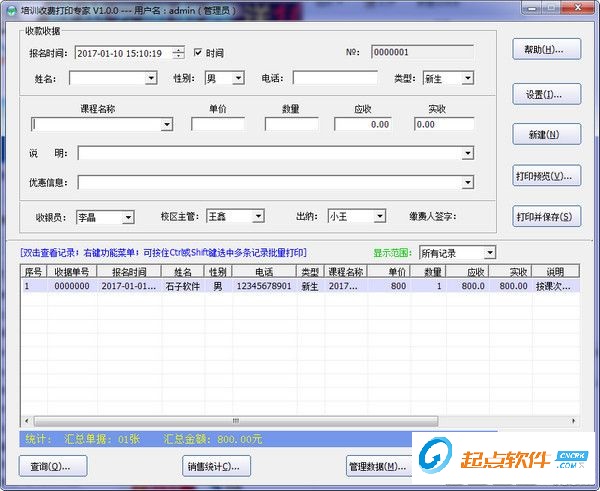Screen dimensions: 600x491
Task: Expand the 校区主管 dropdown showing 王鑫
Action: 257,216
